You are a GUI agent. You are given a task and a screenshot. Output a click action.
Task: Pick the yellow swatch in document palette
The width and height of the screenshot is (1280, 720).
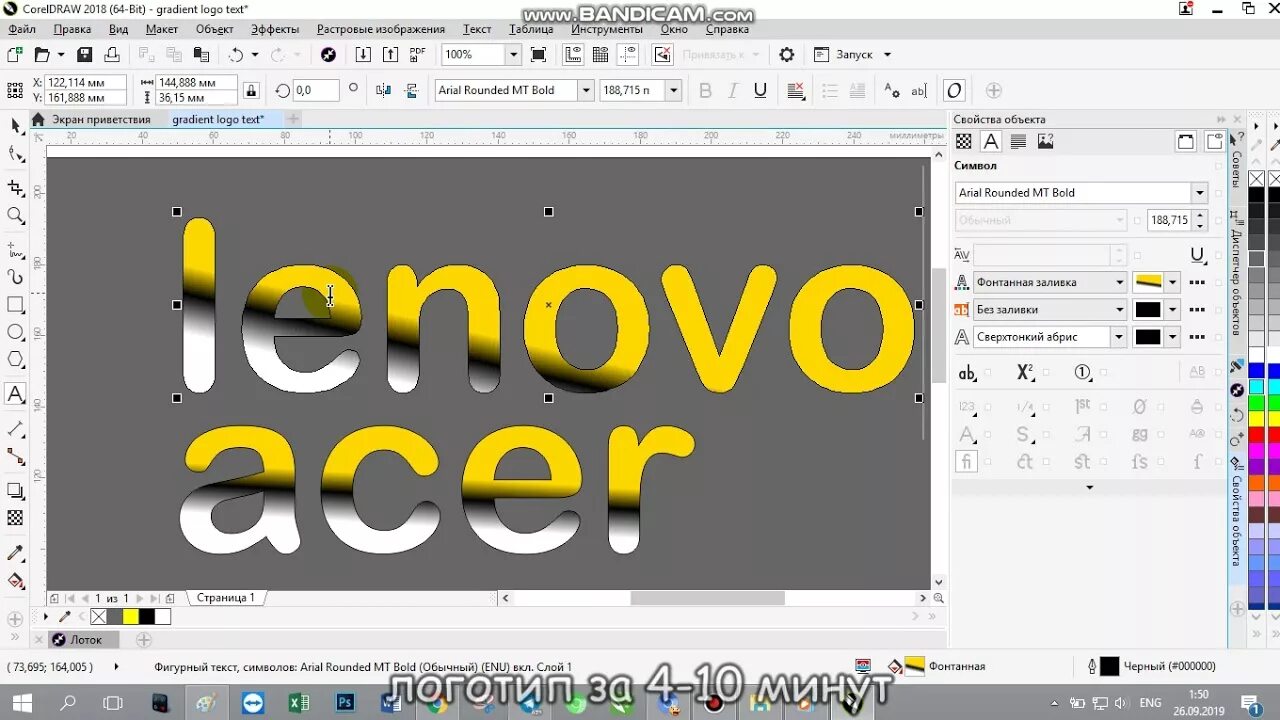point(130,617)
